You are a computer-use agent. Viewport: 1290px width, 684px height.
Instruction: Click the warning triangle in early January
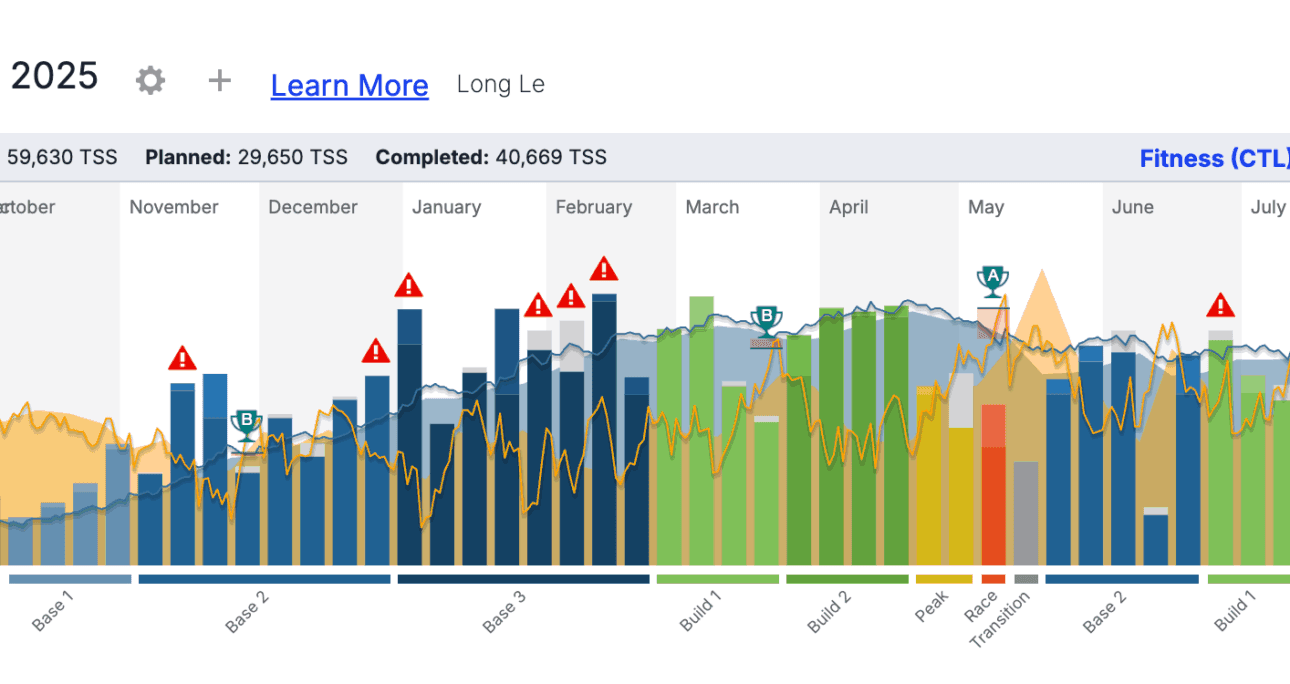pos(408,287)
